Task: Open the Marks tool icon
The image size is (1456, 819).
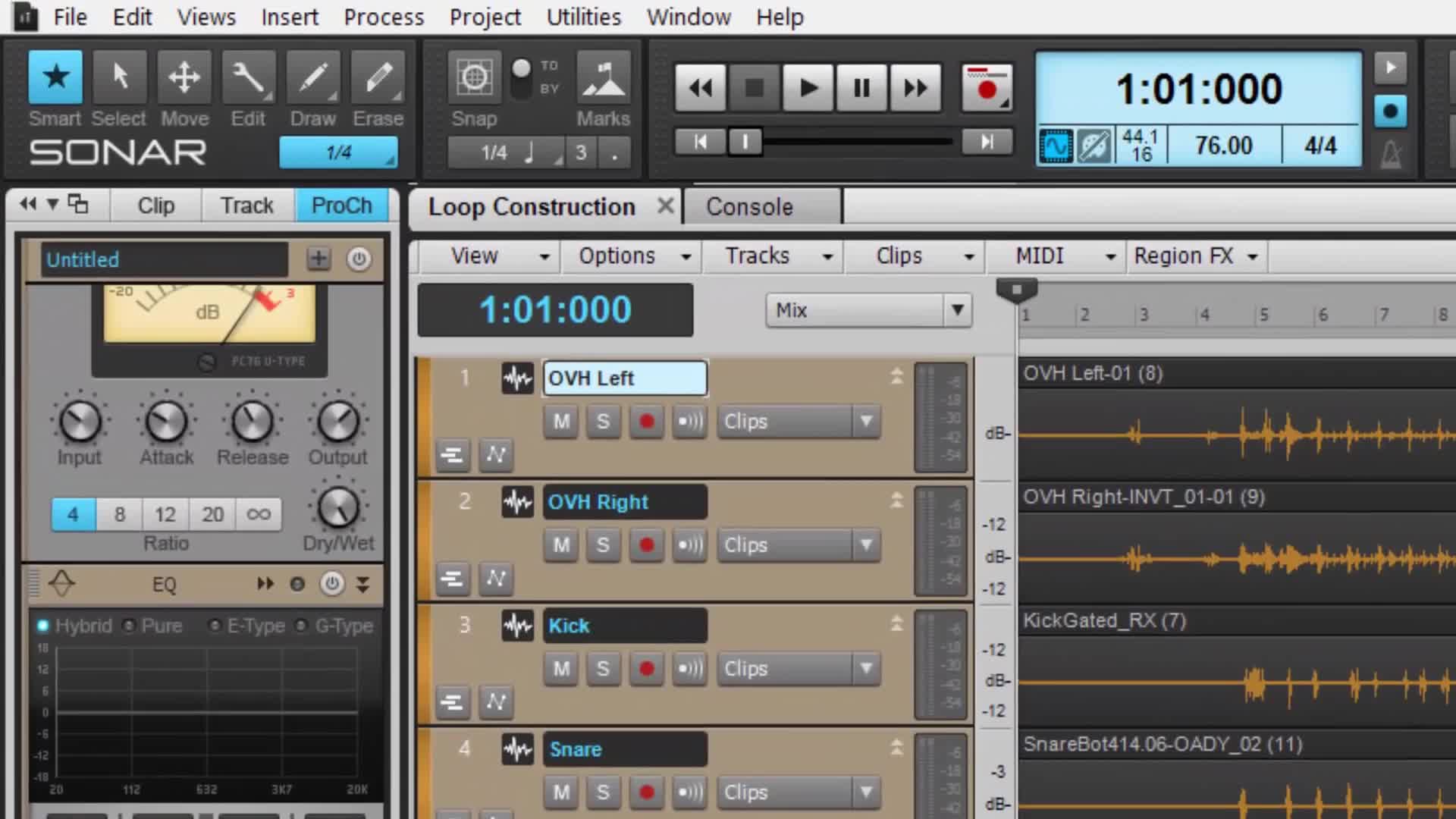Action: (x=603, y=77)
